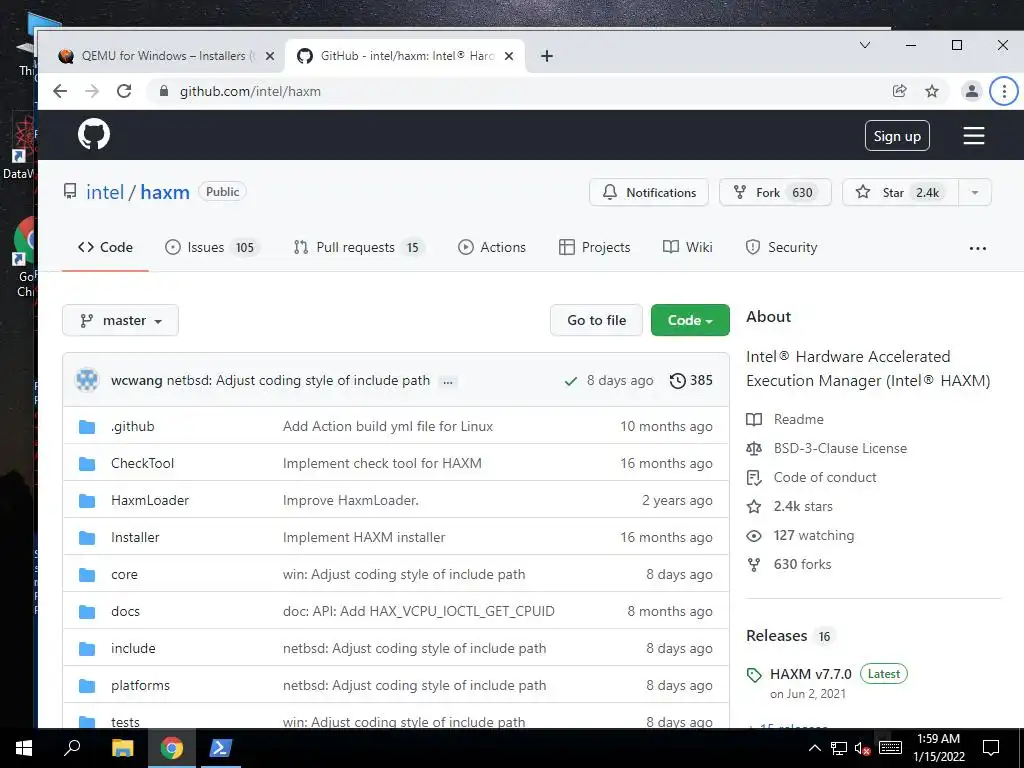1024x768 pixels.
Task: Open the Chrome profile avatar icon
Action: click(x=972, y=91)
